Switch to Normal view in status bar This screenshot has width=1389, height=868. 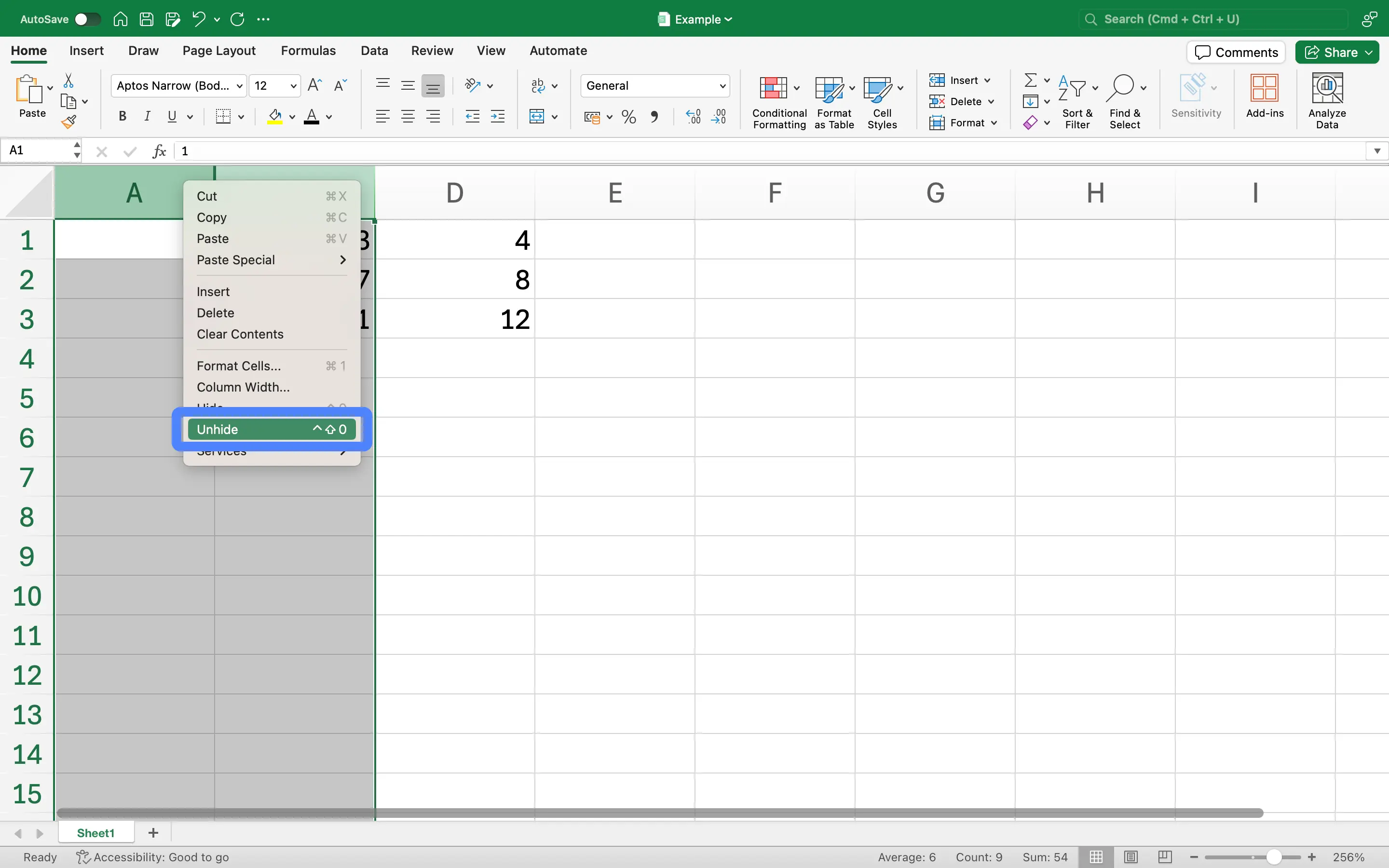pyautogui.click(x=1096, y=856)
